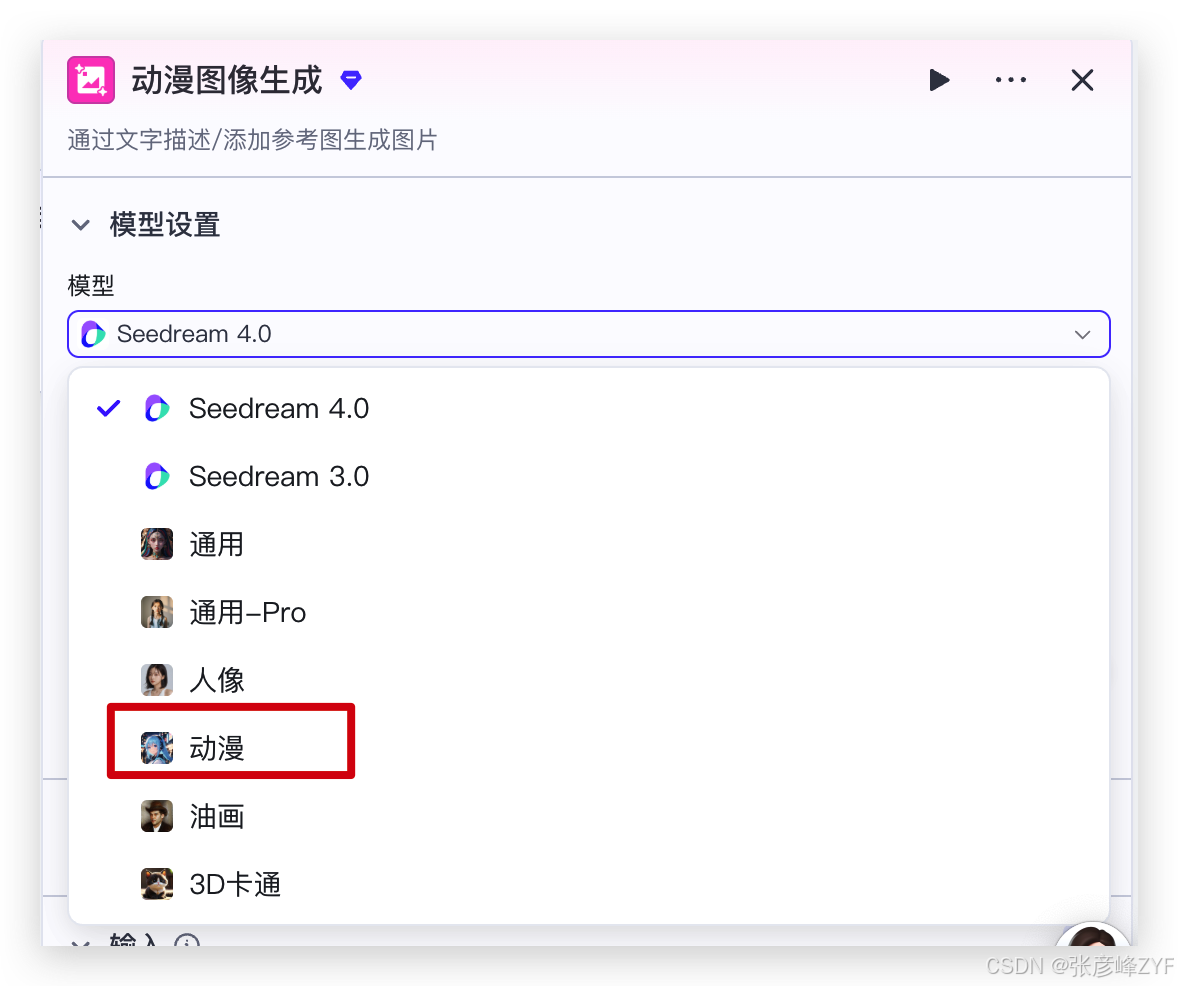Click the Seedream 4.0 option logo icon
The image size is (1178, 986).
pos(156,409)
